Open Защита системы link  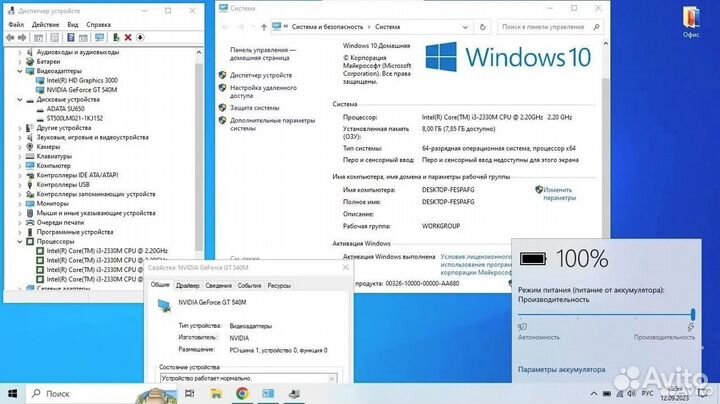pyautogui.click(x=254, y=108)
